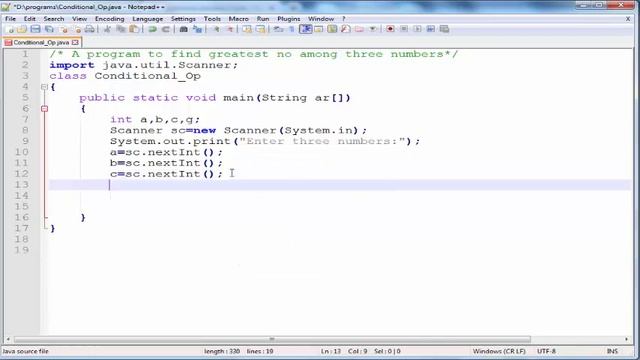
Task: Collapse the class block fold marker on line 4
Action: coord(44,87)
